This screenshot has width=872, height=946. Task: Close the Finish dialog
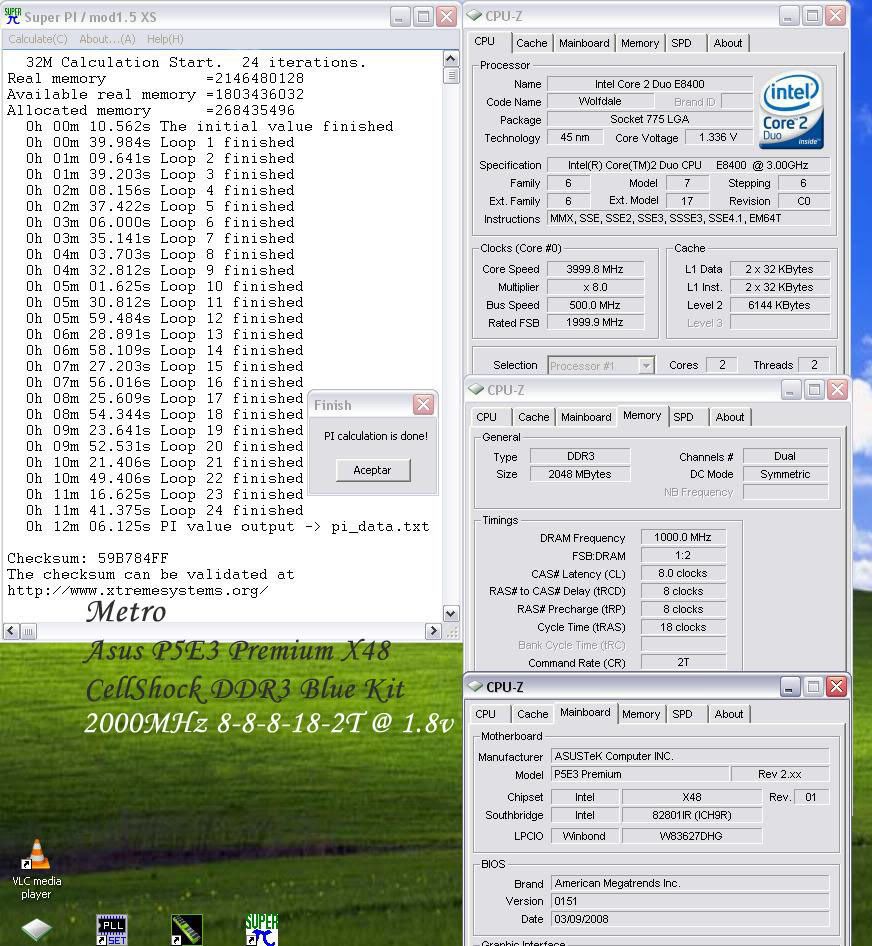423,404
